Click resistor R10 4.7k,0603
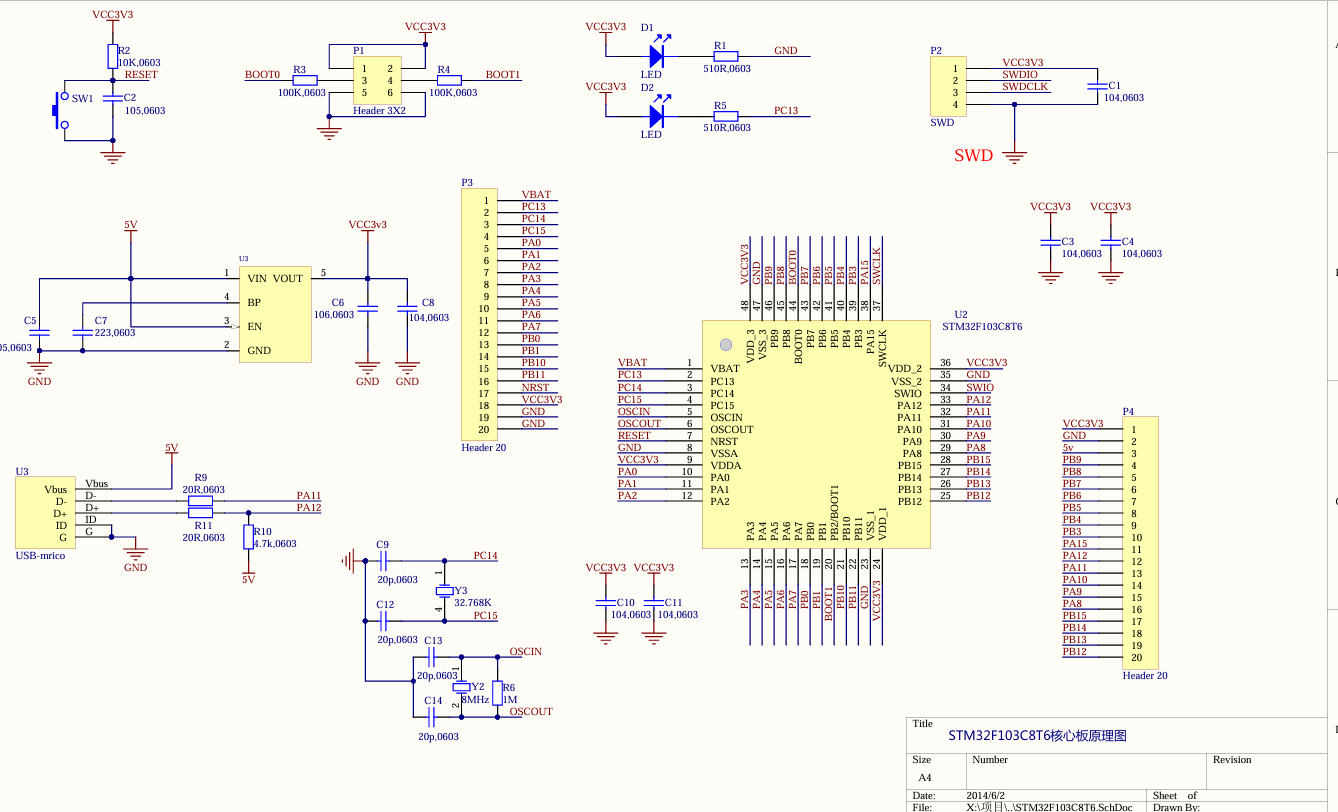The image size is (1338, 812). tap(246, 537)
